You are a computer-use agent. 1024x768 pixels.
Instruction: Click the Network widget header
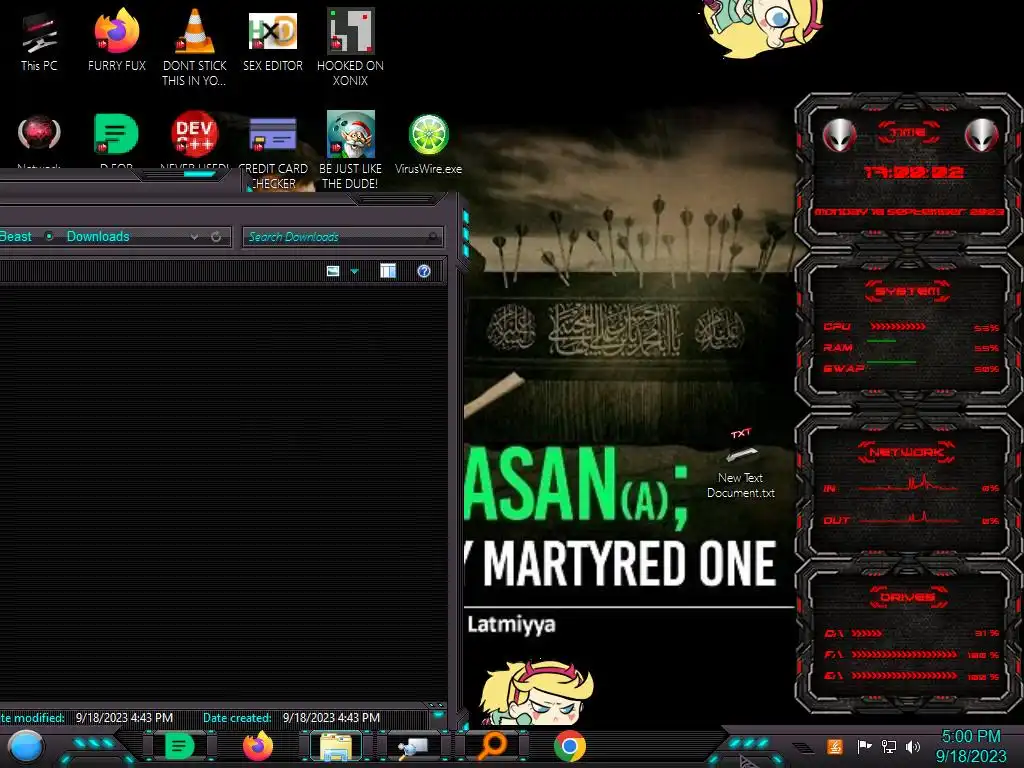(908, 452)
